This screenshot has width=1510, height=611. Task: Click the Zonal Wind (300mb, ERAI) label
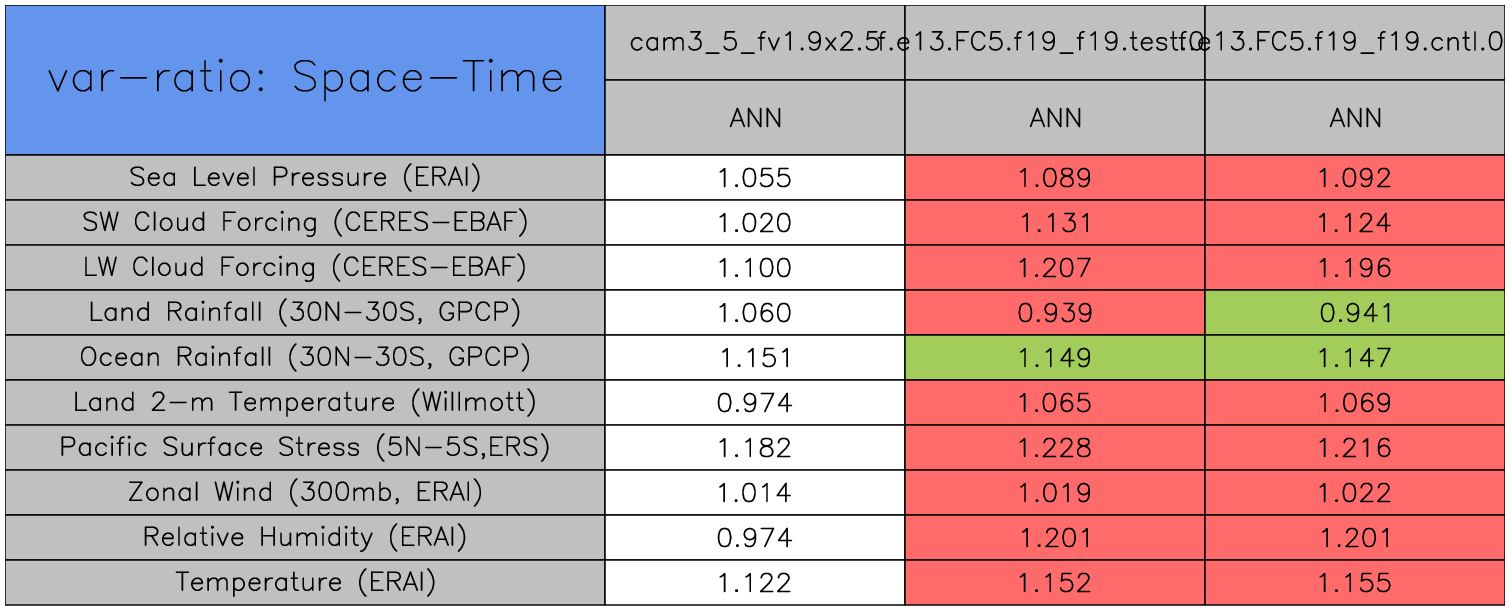pyautogui.click(x=305, y=492)
